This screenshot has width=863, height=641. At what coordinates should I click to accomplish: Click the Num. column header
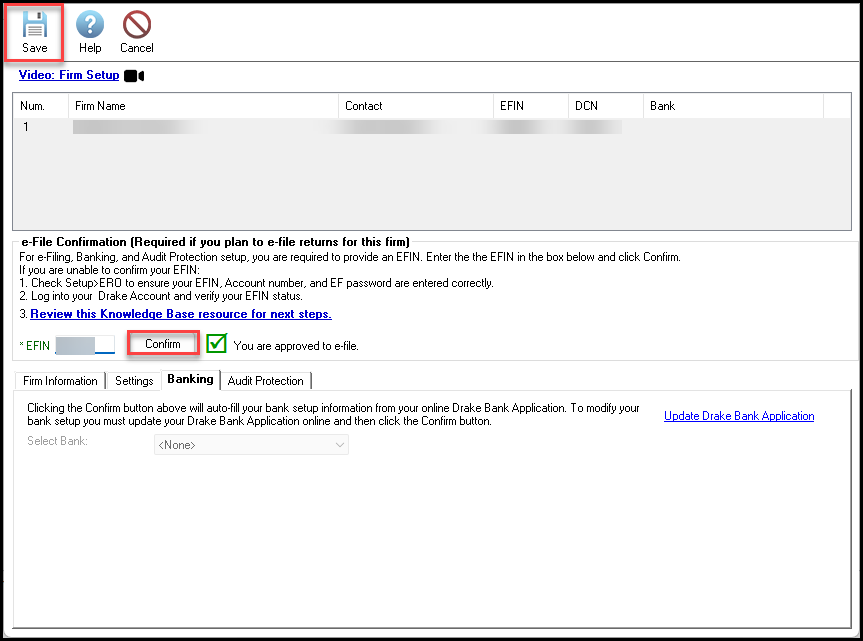[41, 106]
